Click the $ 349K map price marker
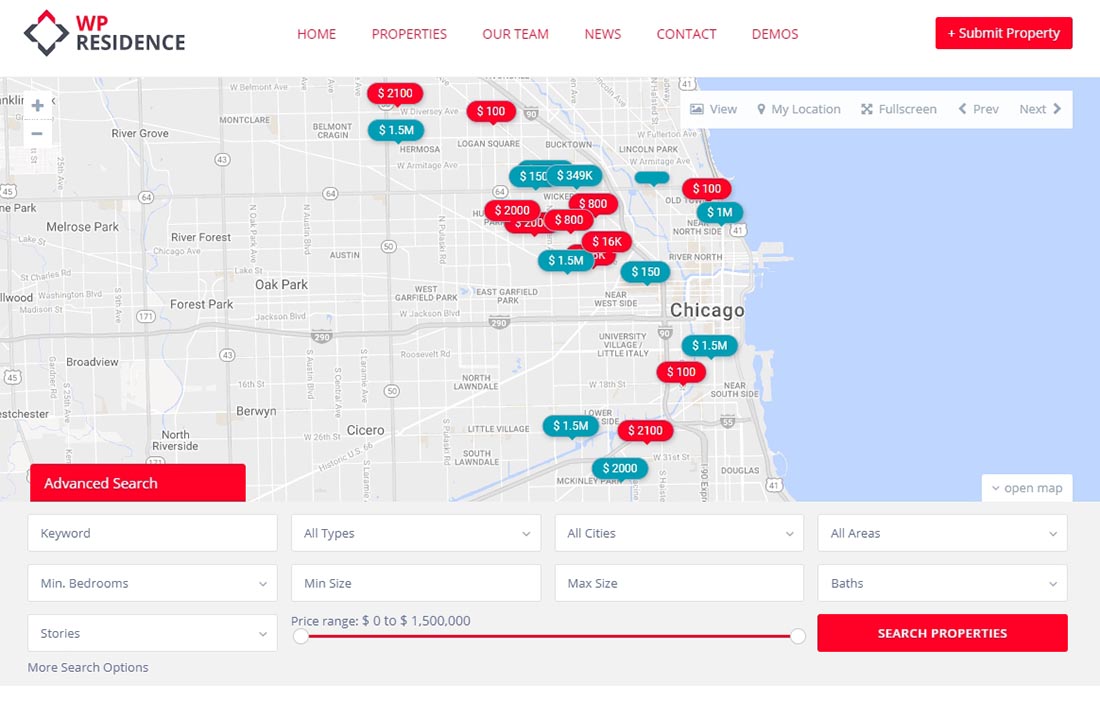 [575, 176]
